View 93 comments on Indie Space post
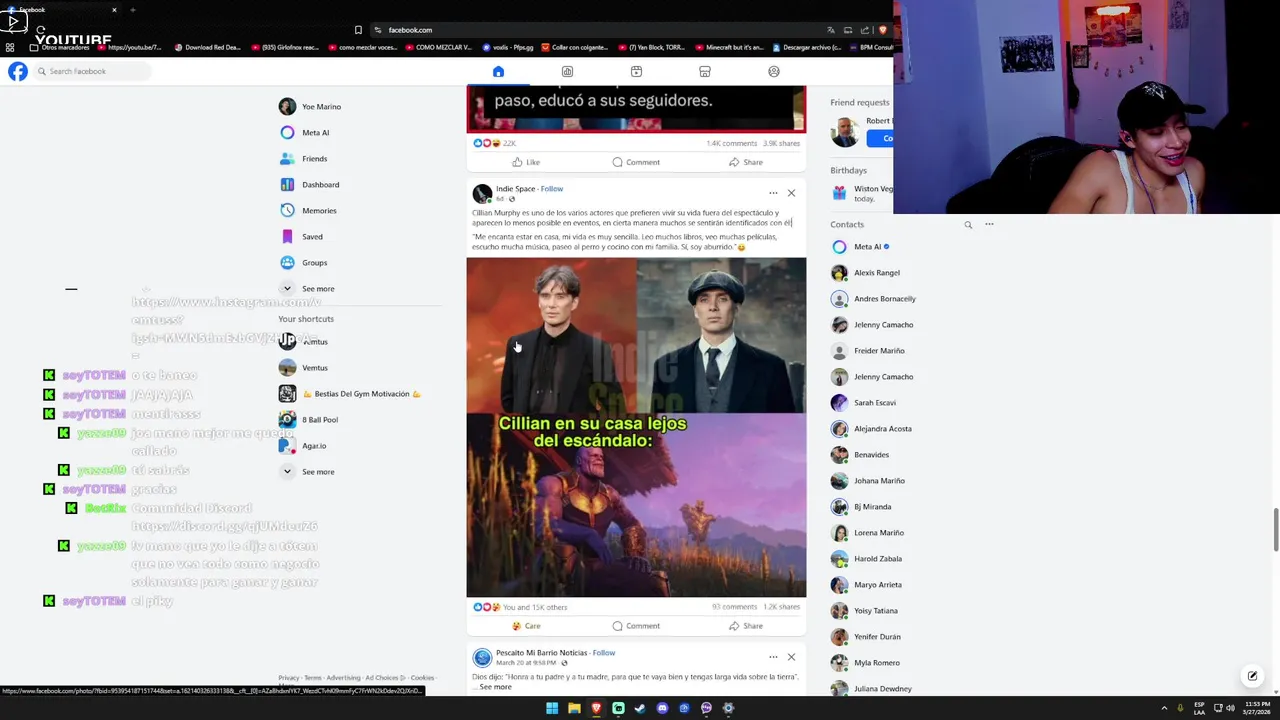1280x720 pixels. (734, 607)
